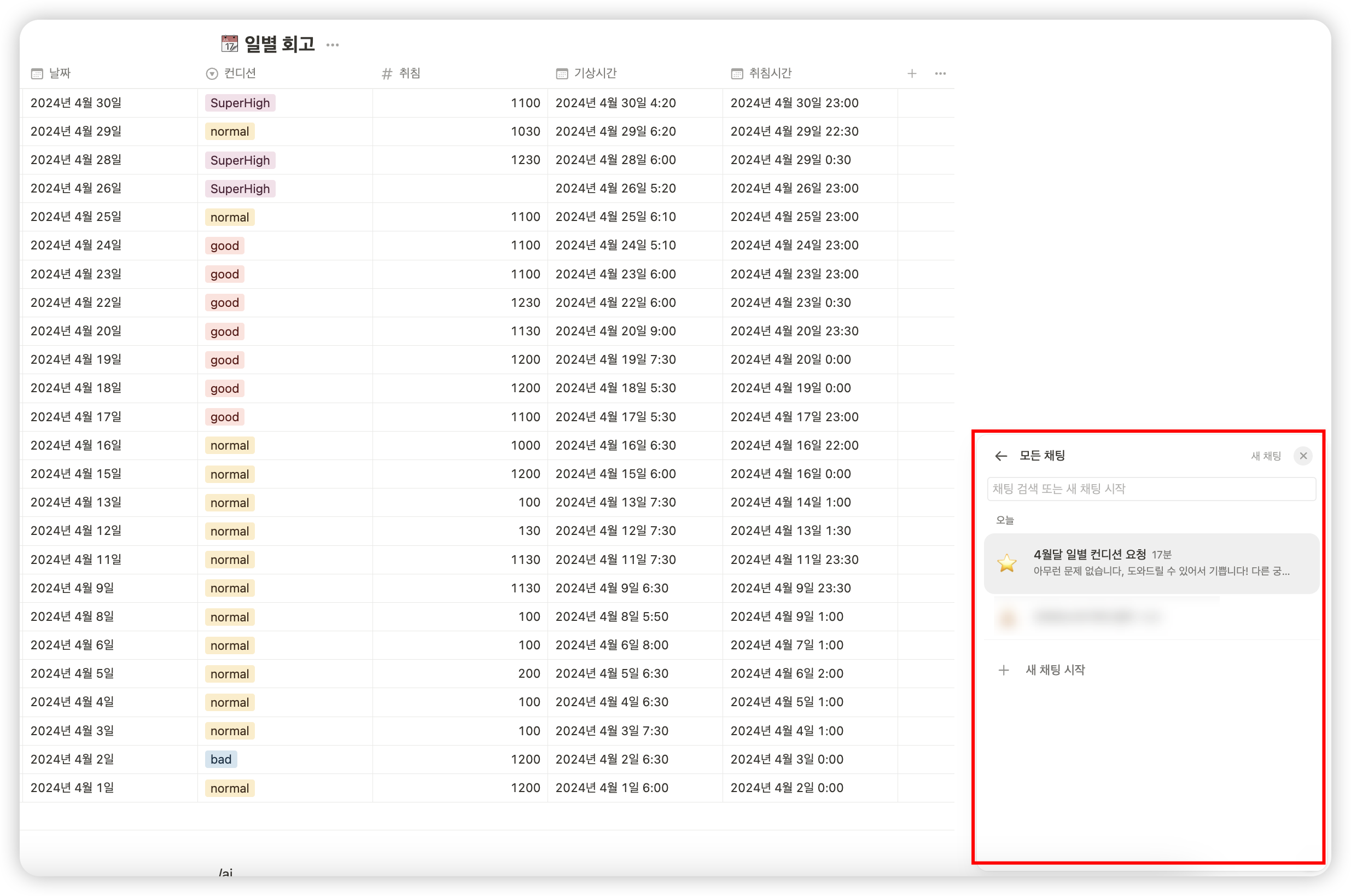The height and width of the screenshot is (896, 1351).
Task: Focus the 채팅 검색 또는 새 채팅 시작 field
Action: (1151, 489)
